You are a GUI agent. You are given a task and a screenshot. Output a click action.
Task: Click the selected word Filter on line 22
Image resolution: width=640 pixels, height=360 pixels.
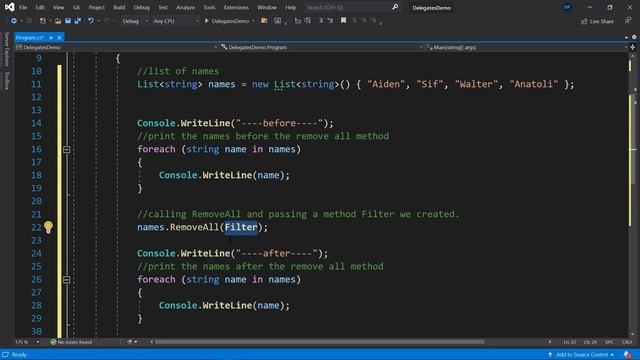(x=241, y=227)
